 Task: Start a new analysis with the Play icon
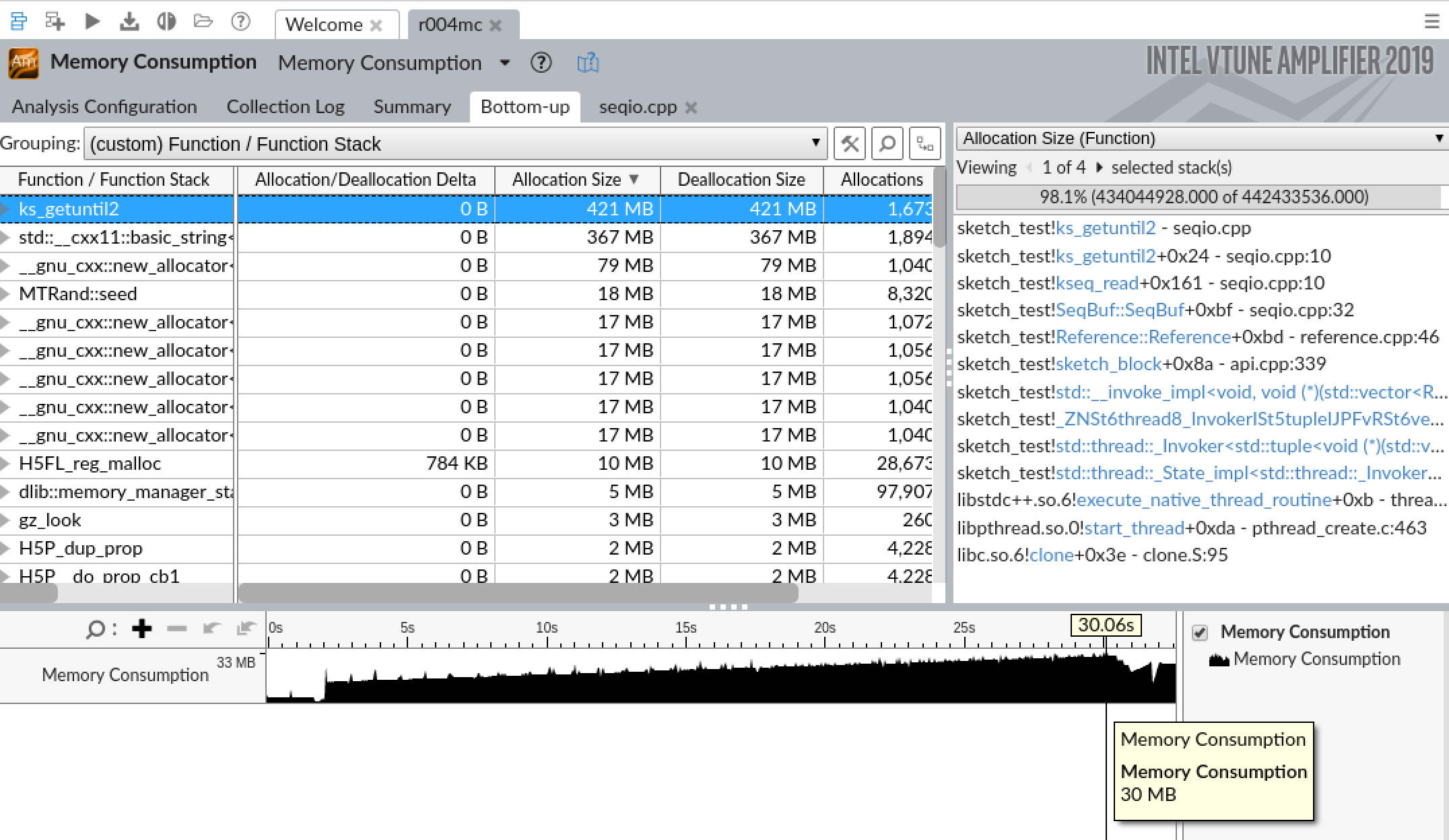tap(94, 22)
